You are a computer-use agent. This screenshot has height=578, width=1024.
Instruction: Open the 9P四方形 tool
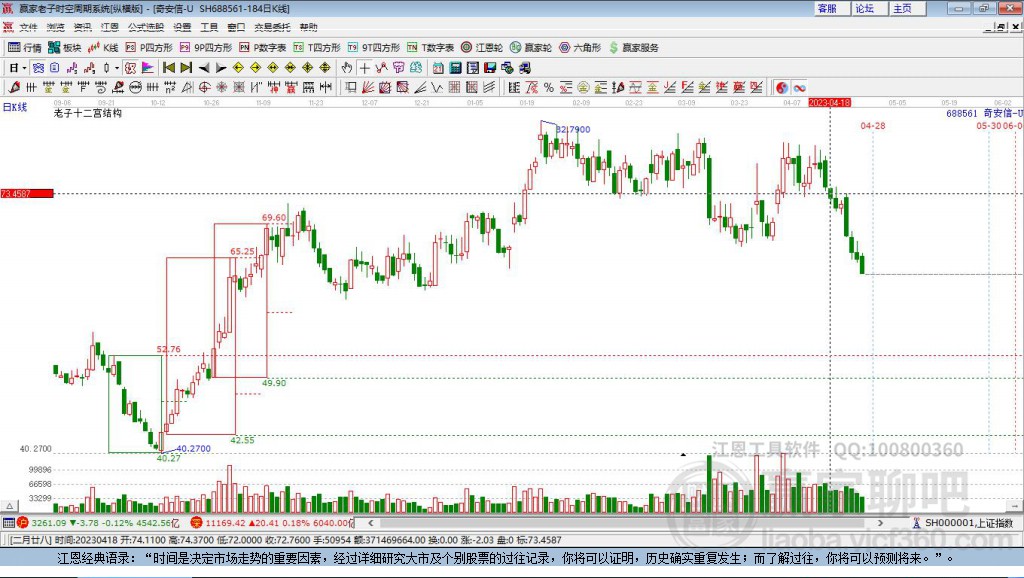tap(206, 48)
